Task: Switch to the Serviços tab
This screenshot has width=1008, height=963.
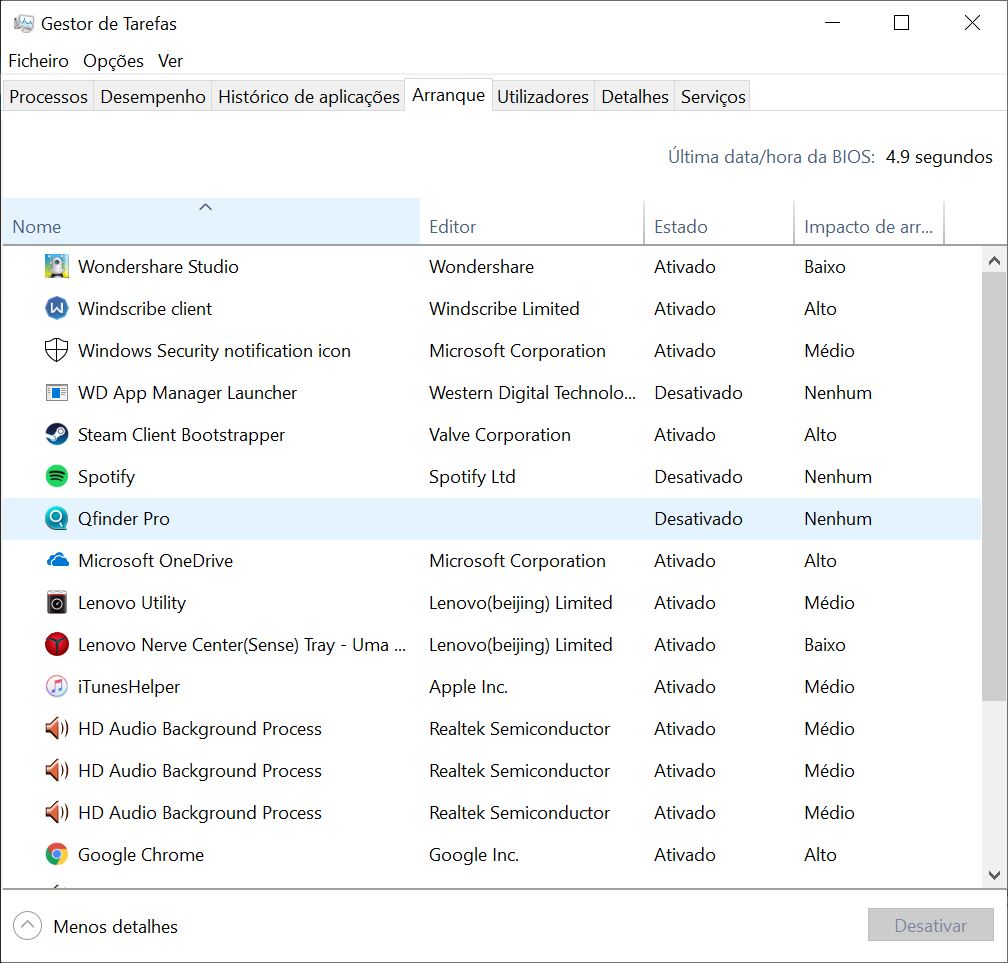Action: click(713, 96)
